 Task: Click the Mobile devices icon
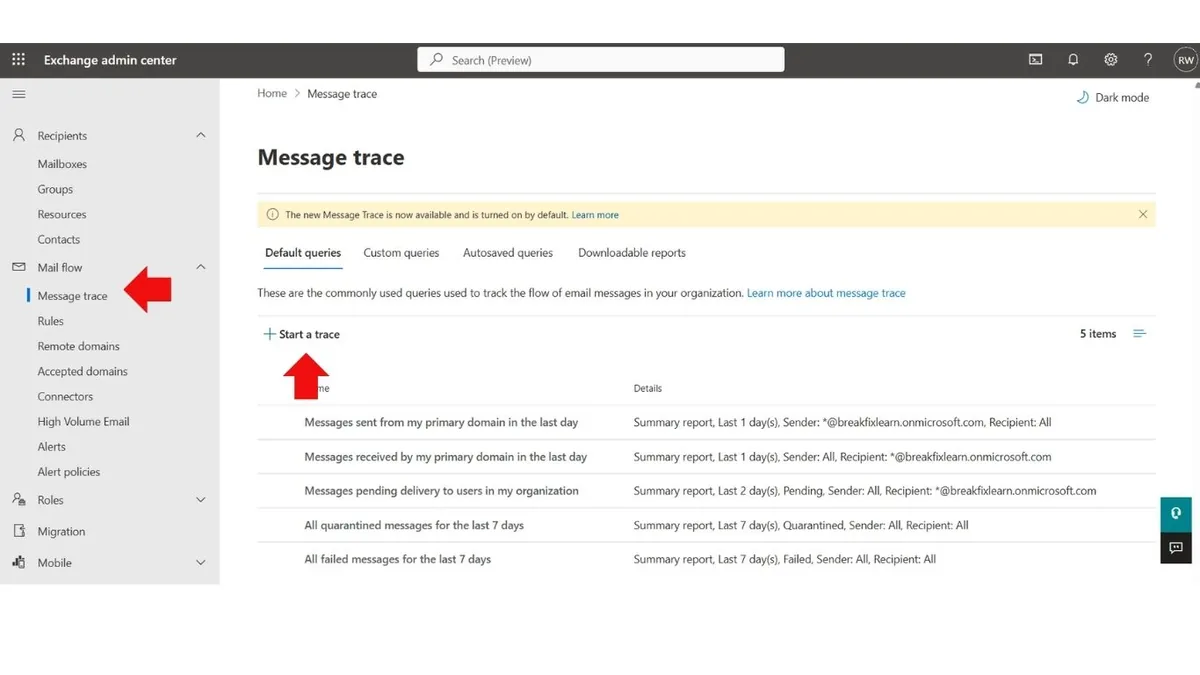pos(18,562)
